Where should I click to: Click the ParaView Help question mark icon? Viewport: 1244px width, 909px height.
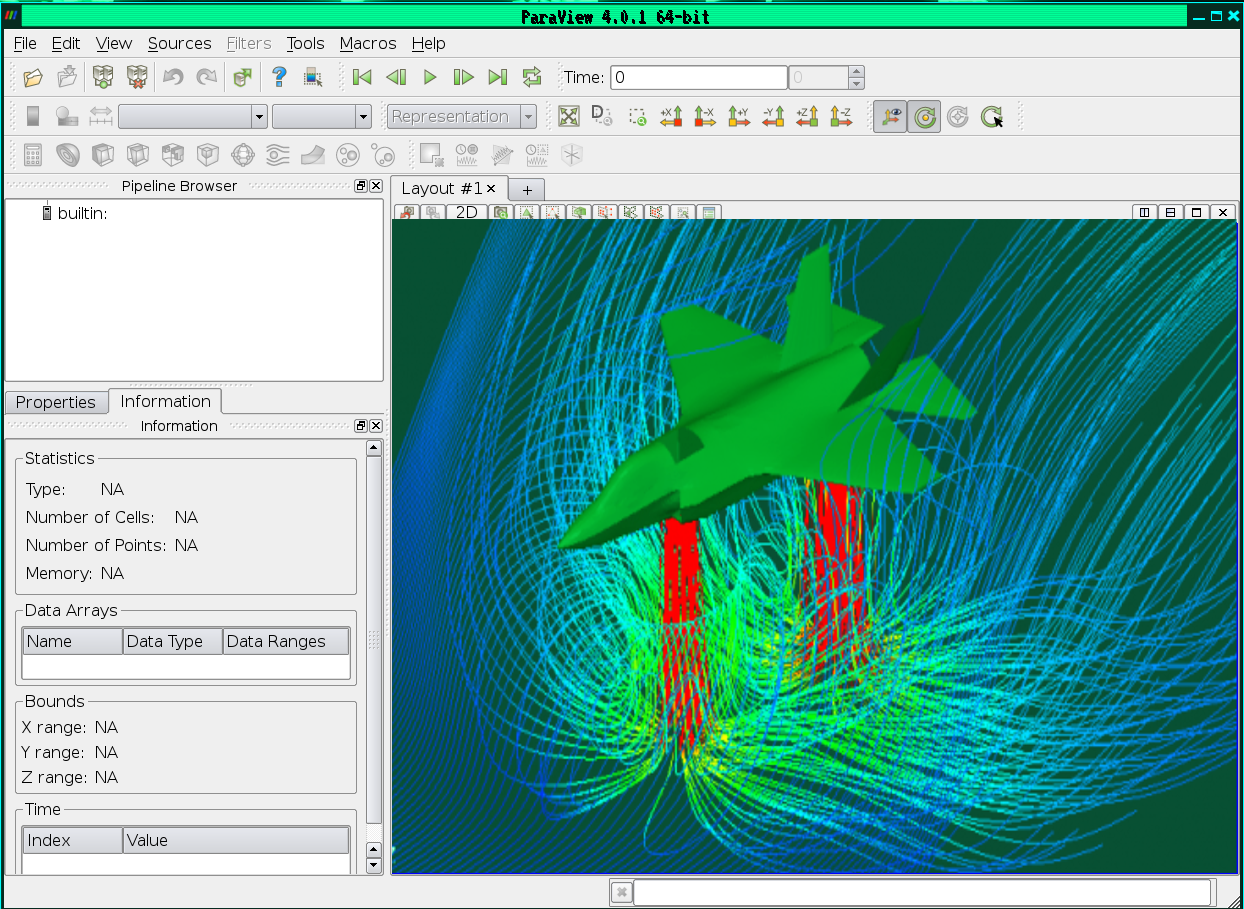point(280,77)
